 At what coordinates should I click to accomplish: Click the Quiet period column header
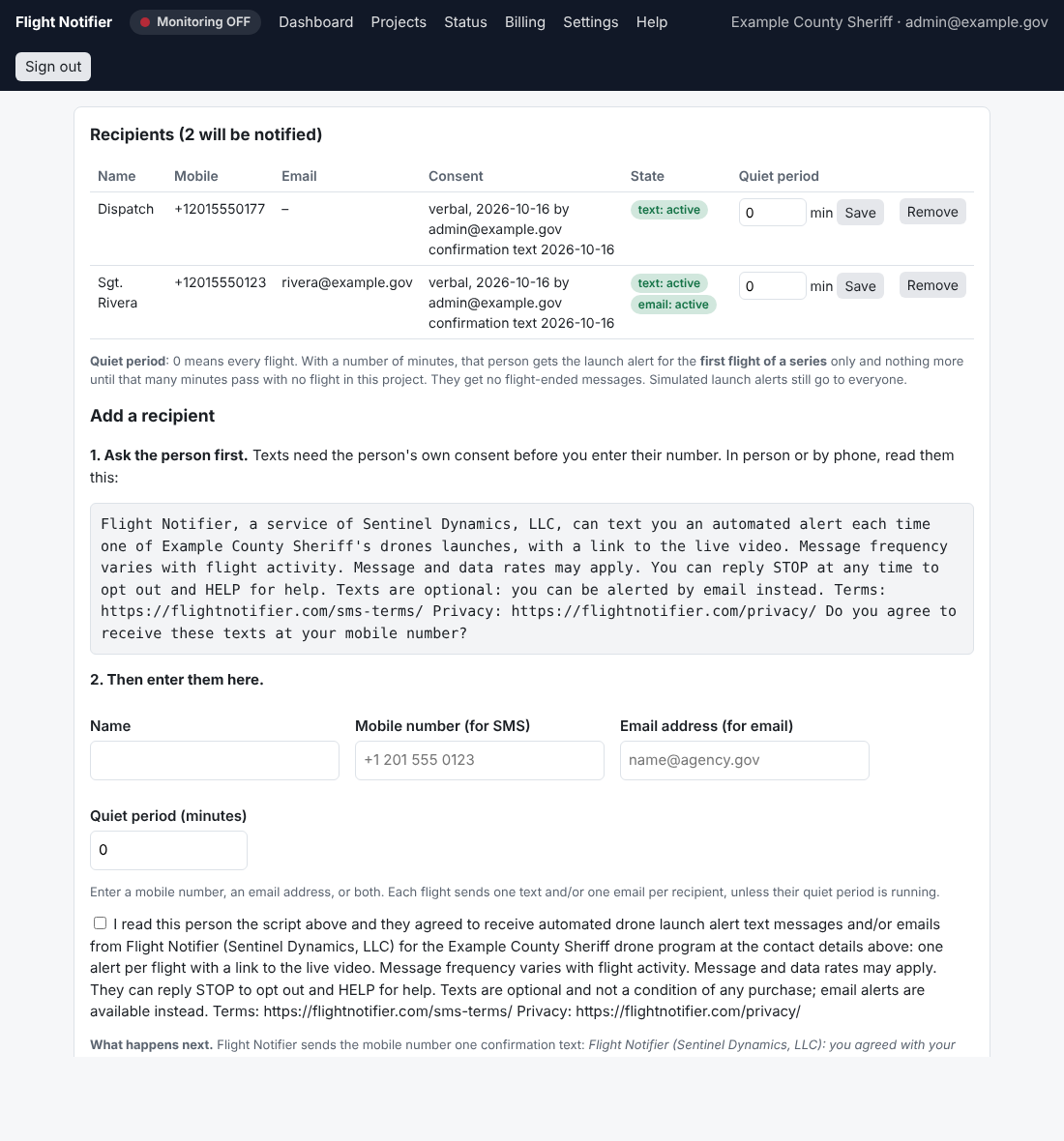pos(779,176)
